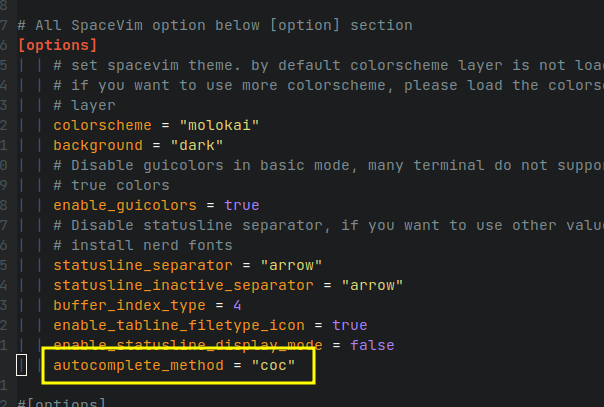The image size is (604, 407).
Task: Place cursor on the "coc" string value
Action: [x=273, y=365]
